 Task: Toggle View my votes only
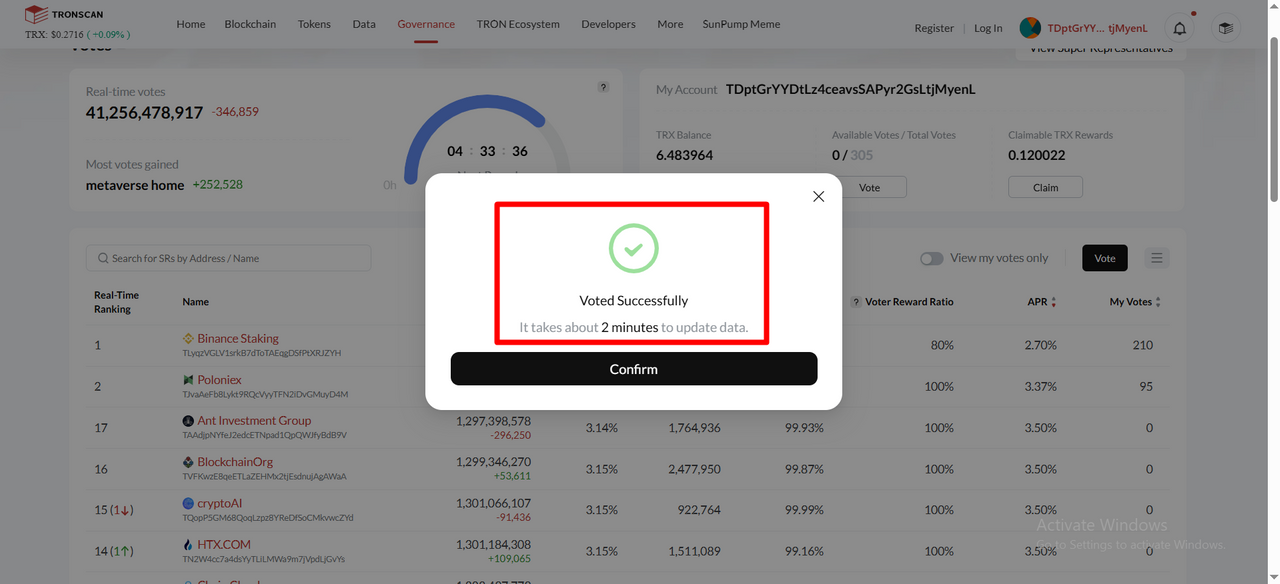pyautogui.click(x=931, y=258)
